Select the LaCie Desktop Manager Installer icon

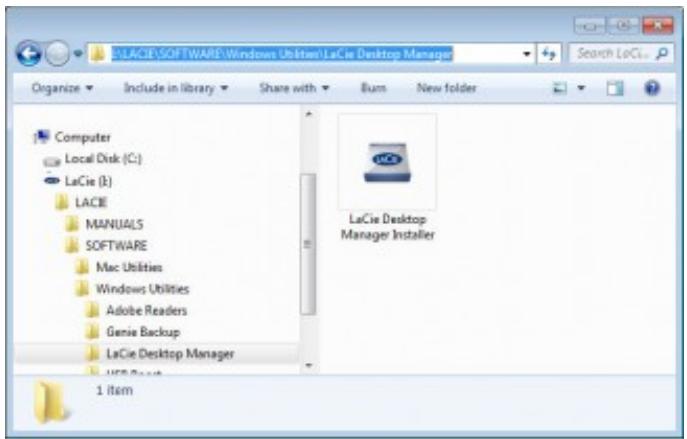(x=387, y=162)
